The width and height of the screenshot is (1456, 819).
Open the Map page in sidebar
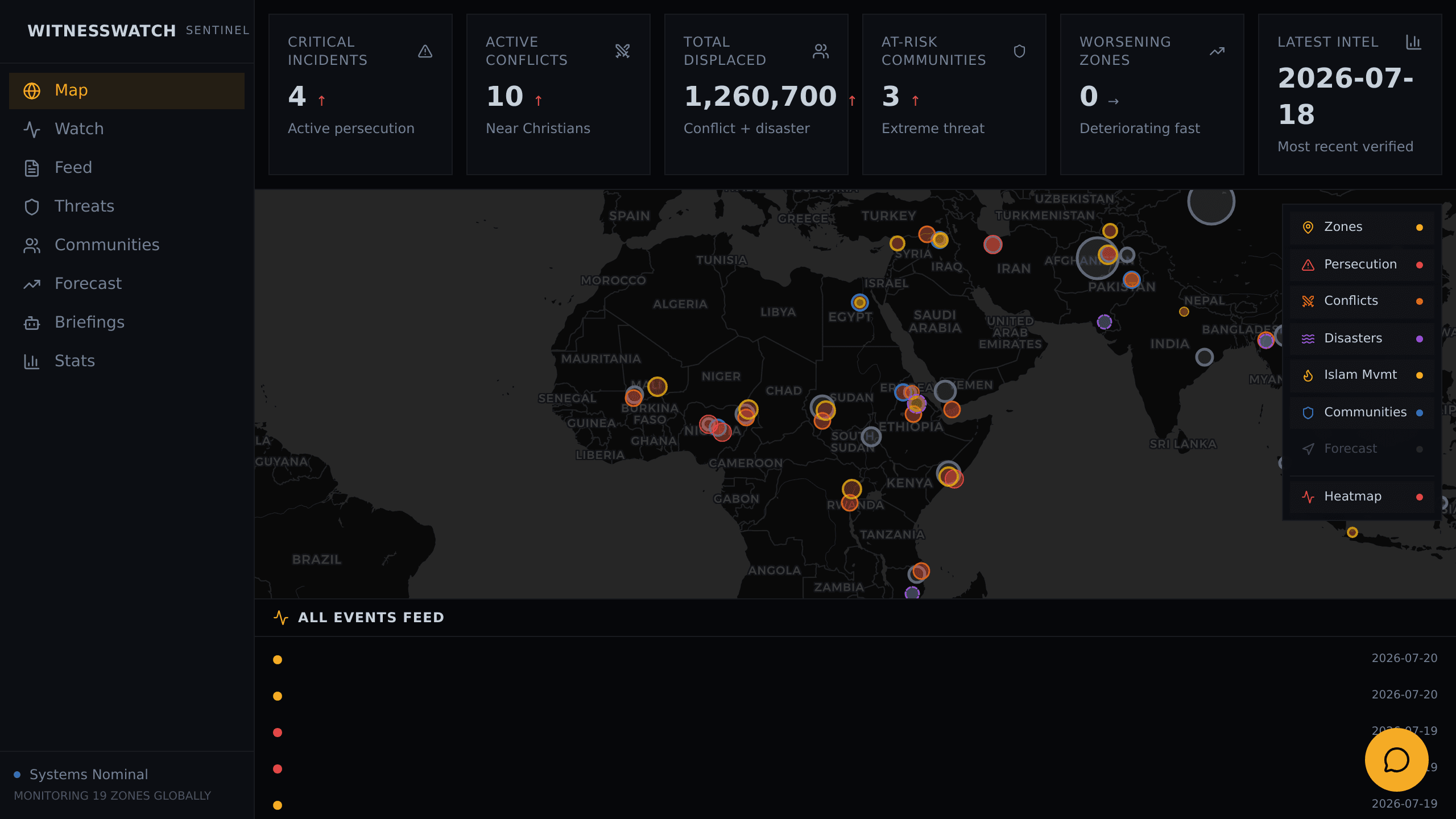tap(126, 90)
